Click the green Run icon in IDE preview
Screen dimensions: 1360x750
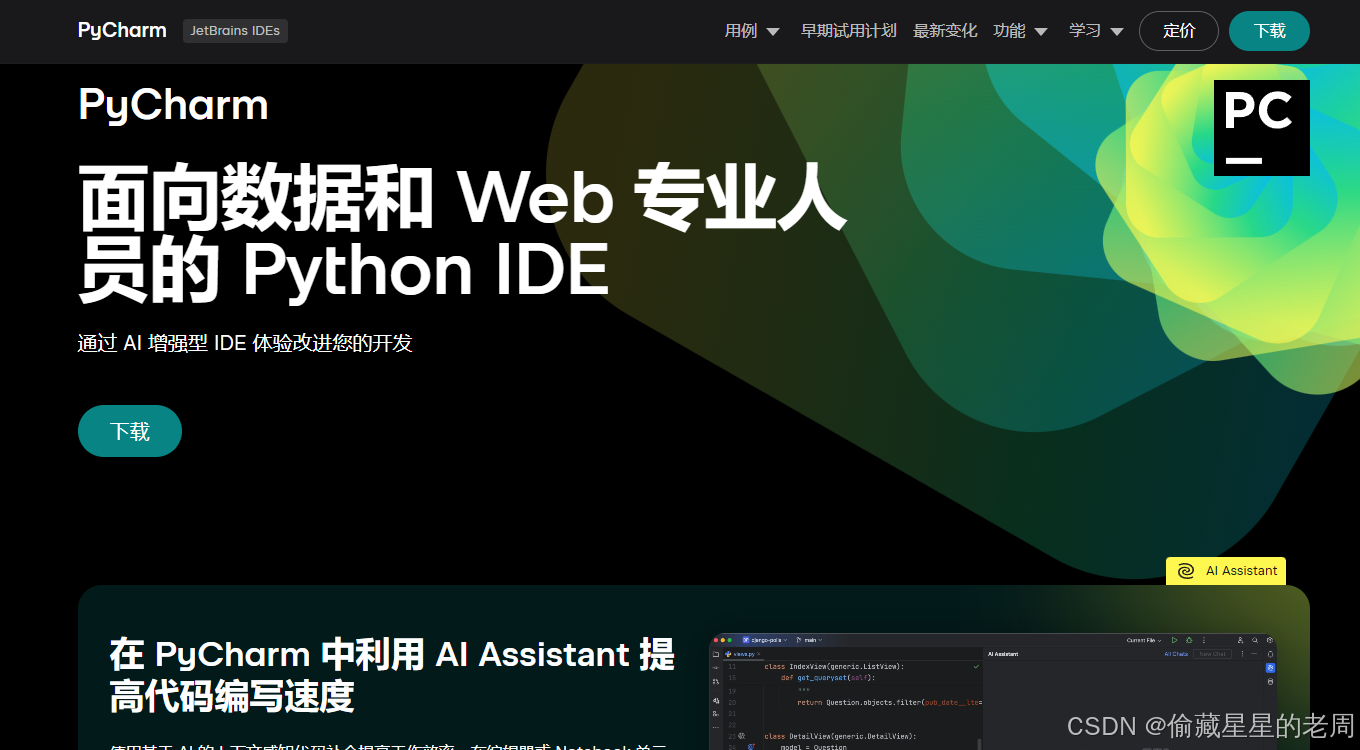coord(1174,640)
